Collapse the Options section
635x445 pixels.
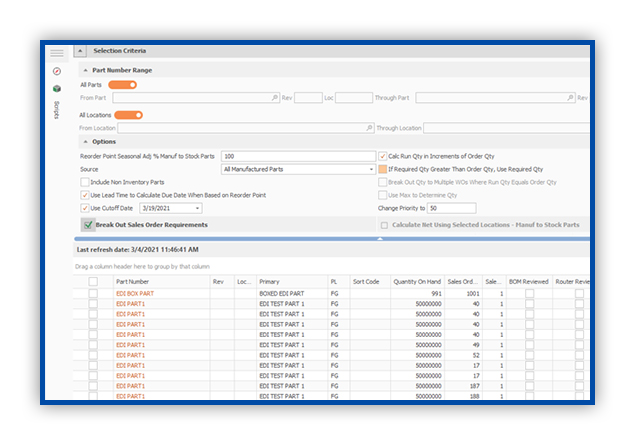coord(85,142)
